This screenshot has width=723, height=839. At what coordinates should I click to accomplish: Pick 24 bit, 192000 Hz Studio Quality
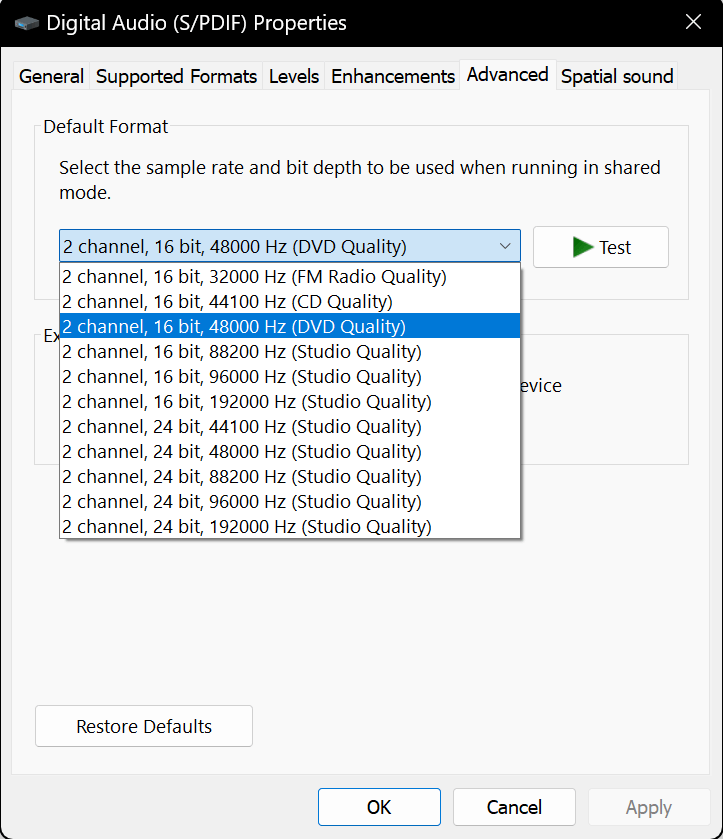290,527
